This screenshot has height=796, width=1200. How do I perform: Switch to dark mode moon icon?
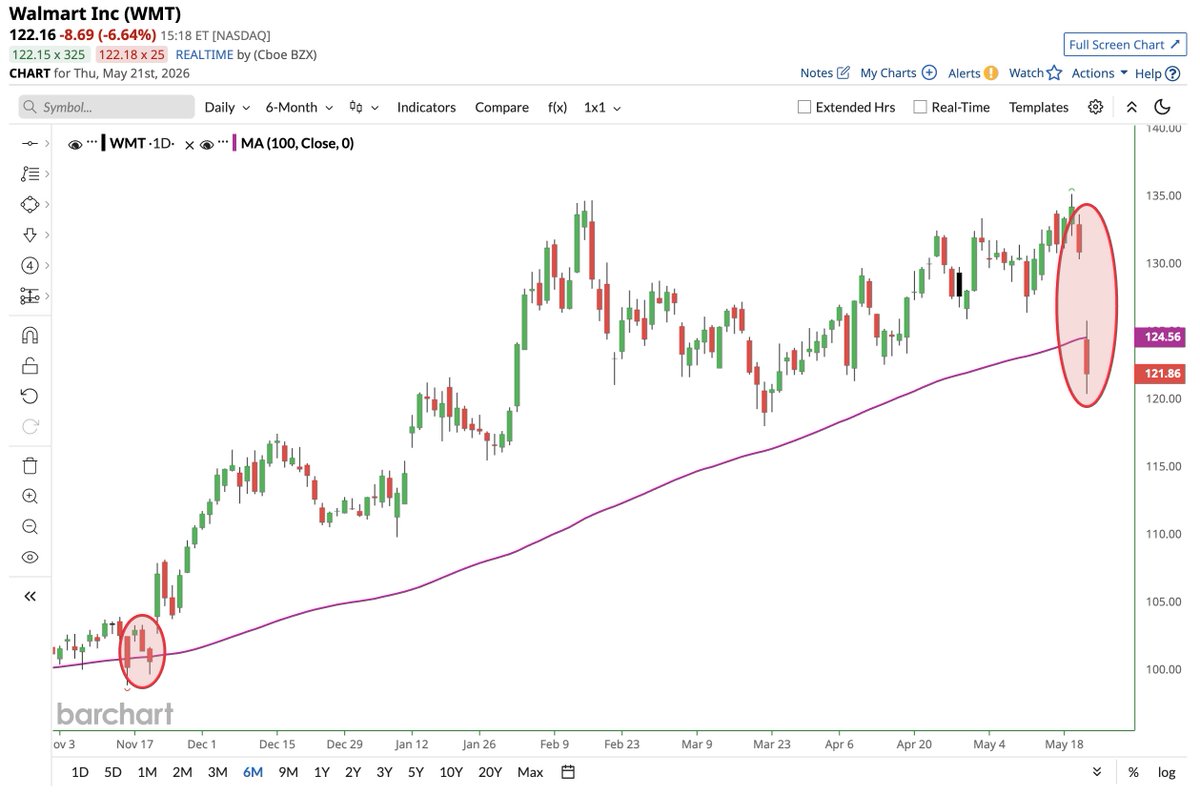(1162, 107)
